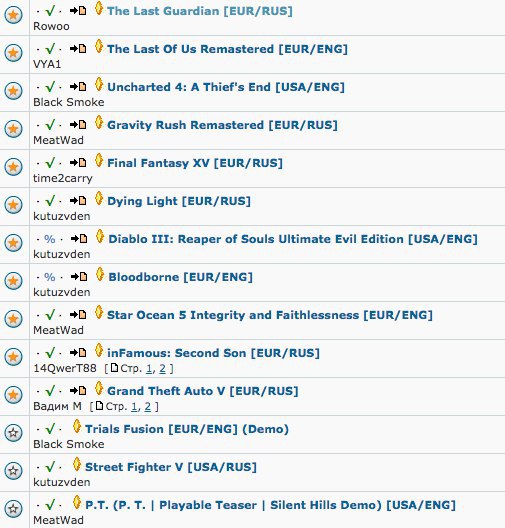Jump to newest post in Grand Theft Auto V
The image size is (505, 528).
click(78, 391)
